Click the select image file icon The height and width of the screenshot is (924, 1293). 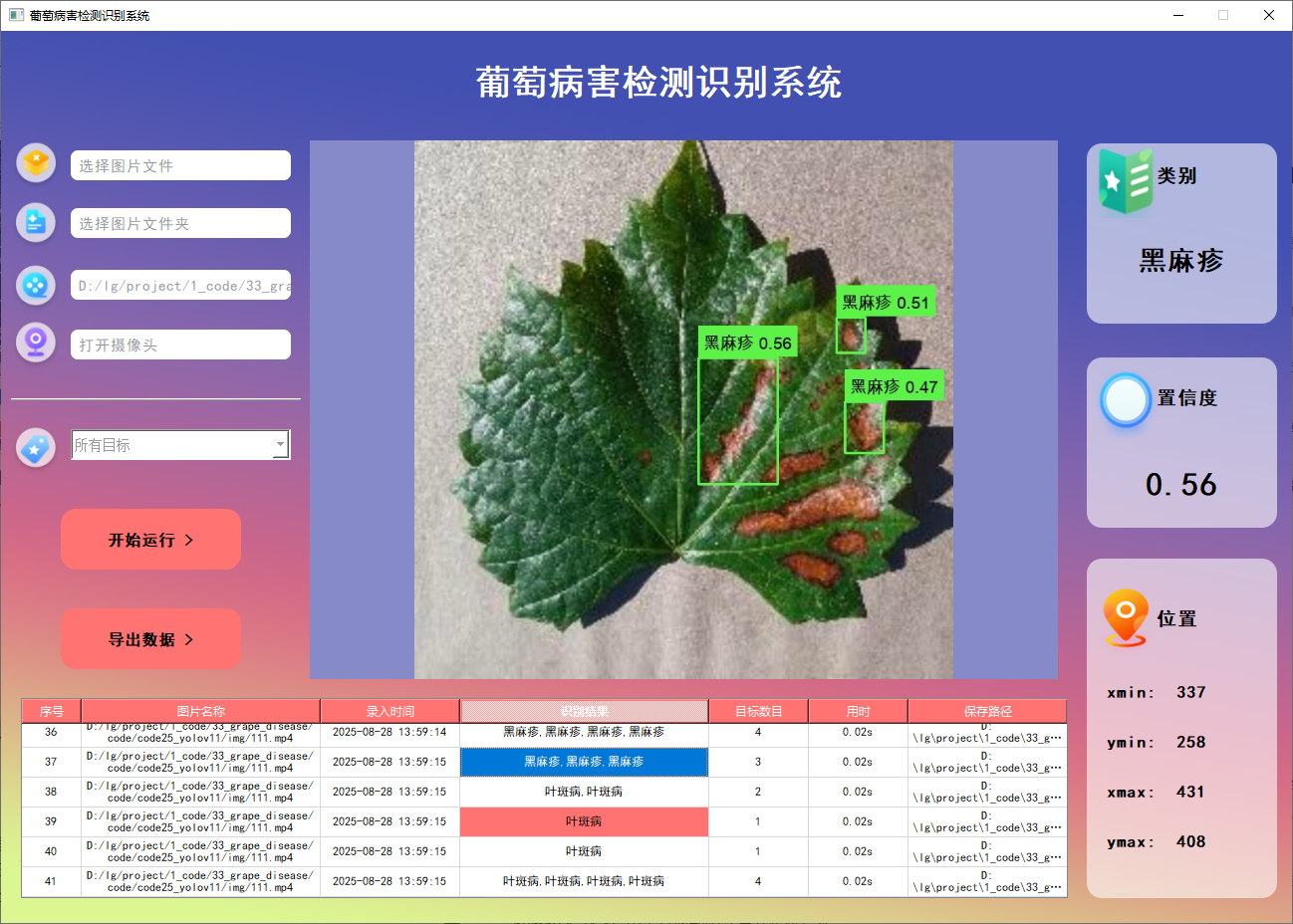point(37,162)
